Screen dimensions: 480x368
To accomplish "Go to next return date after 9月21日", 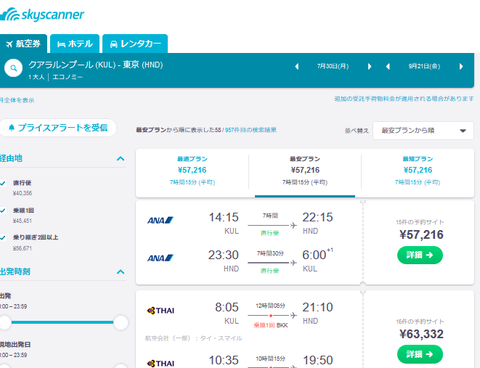I will click(x=461, y=67).
